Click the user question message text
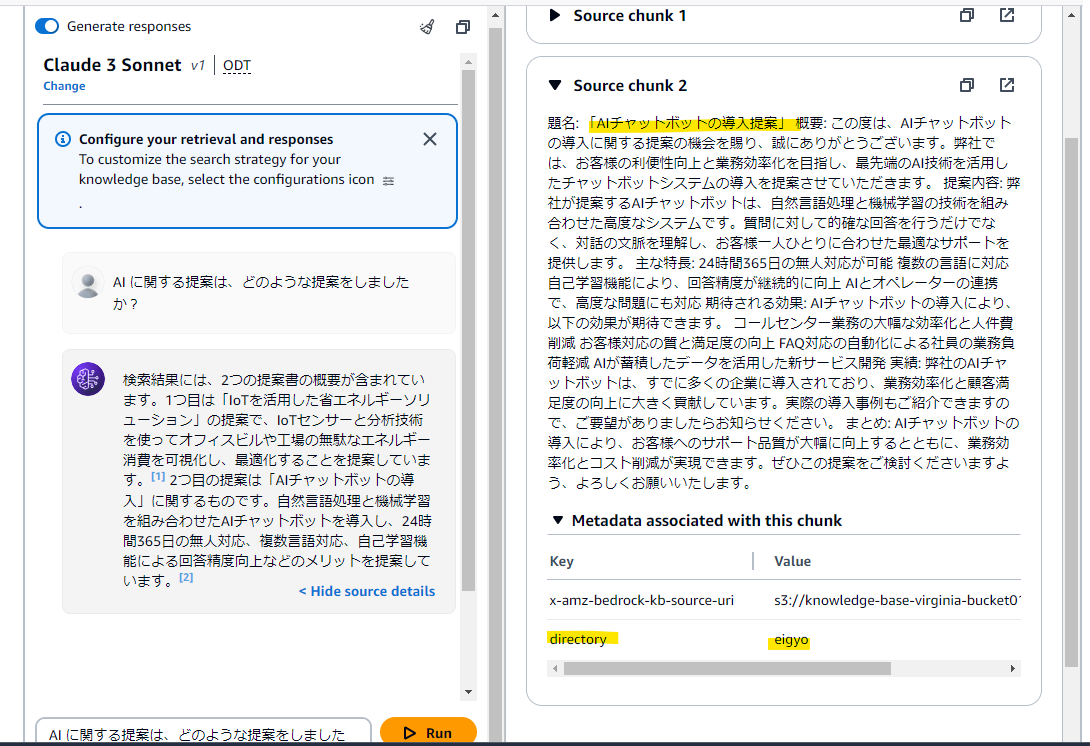The image size is (1090, 746). 261,293
